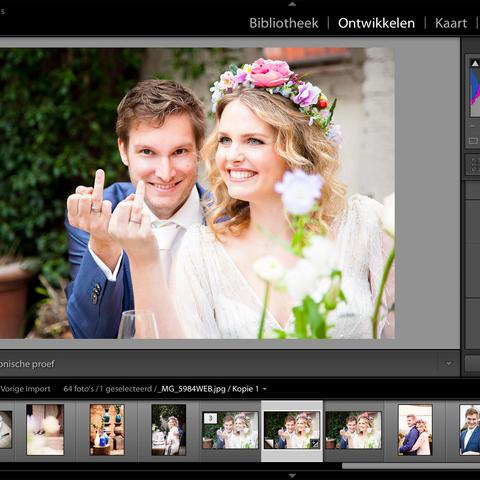The image size is (480, 480).
Task: Click the filmstrip horizontal scrollbar
Action: coord(411,466)
